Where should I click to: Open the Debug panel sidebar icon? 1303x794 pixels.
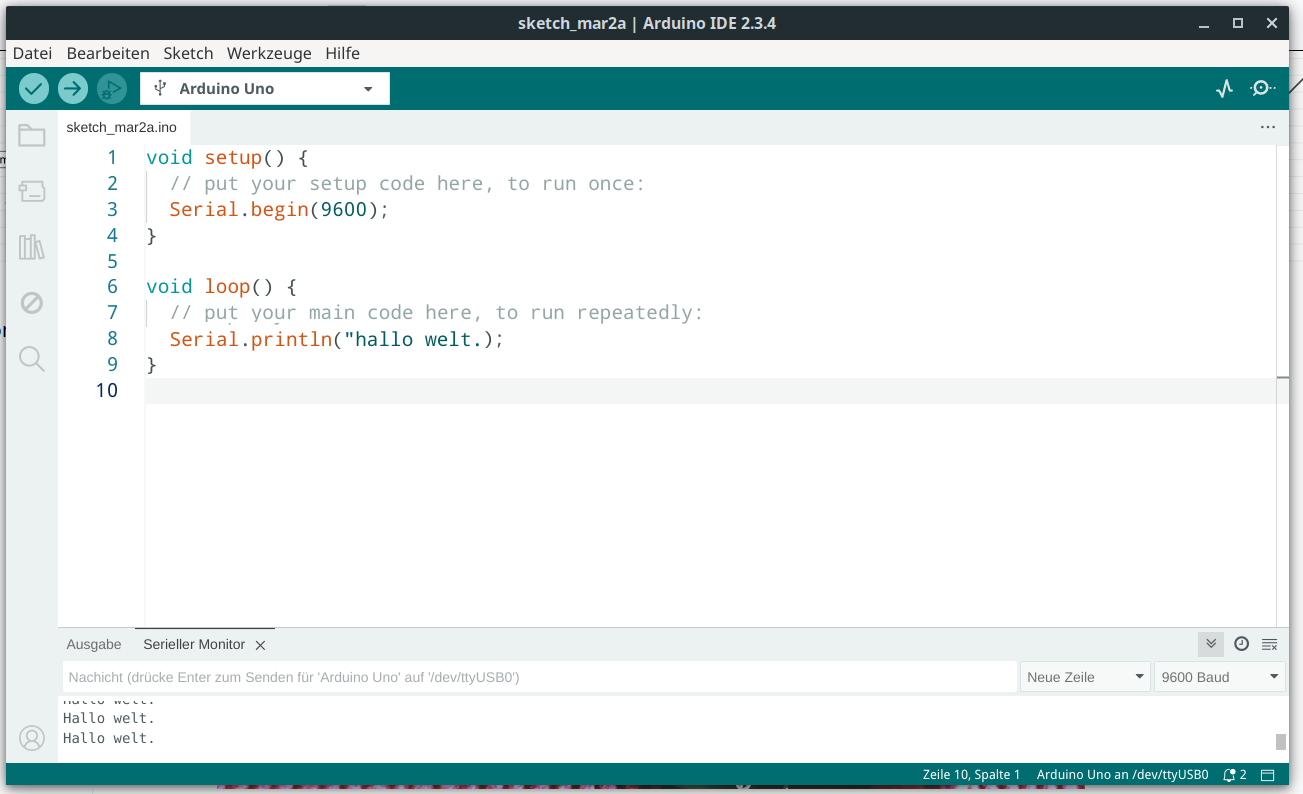point(31,303)
